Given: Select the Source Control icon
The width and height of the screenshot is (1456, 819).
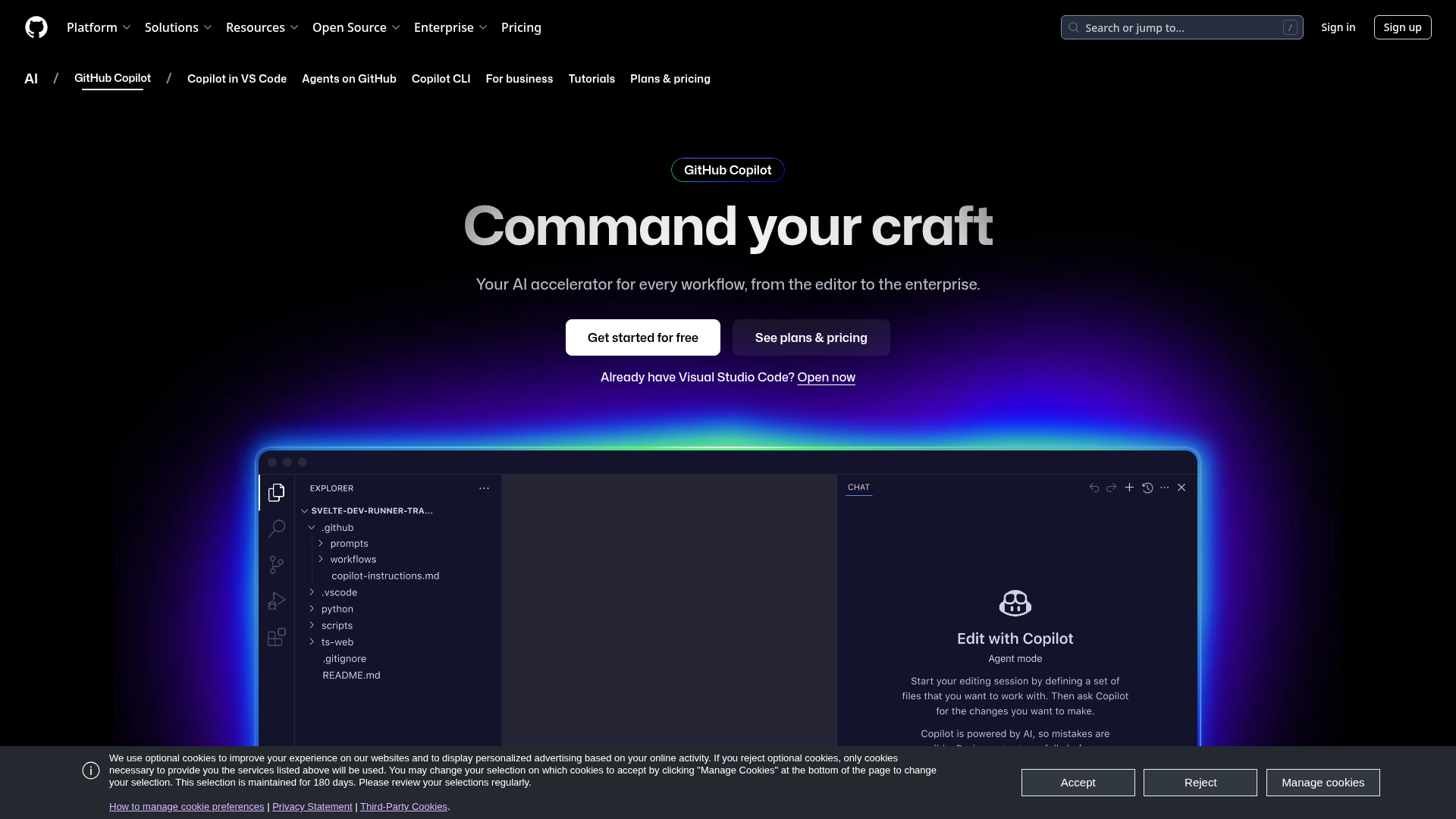Looking at the screenshot, I should pos(277,564).
